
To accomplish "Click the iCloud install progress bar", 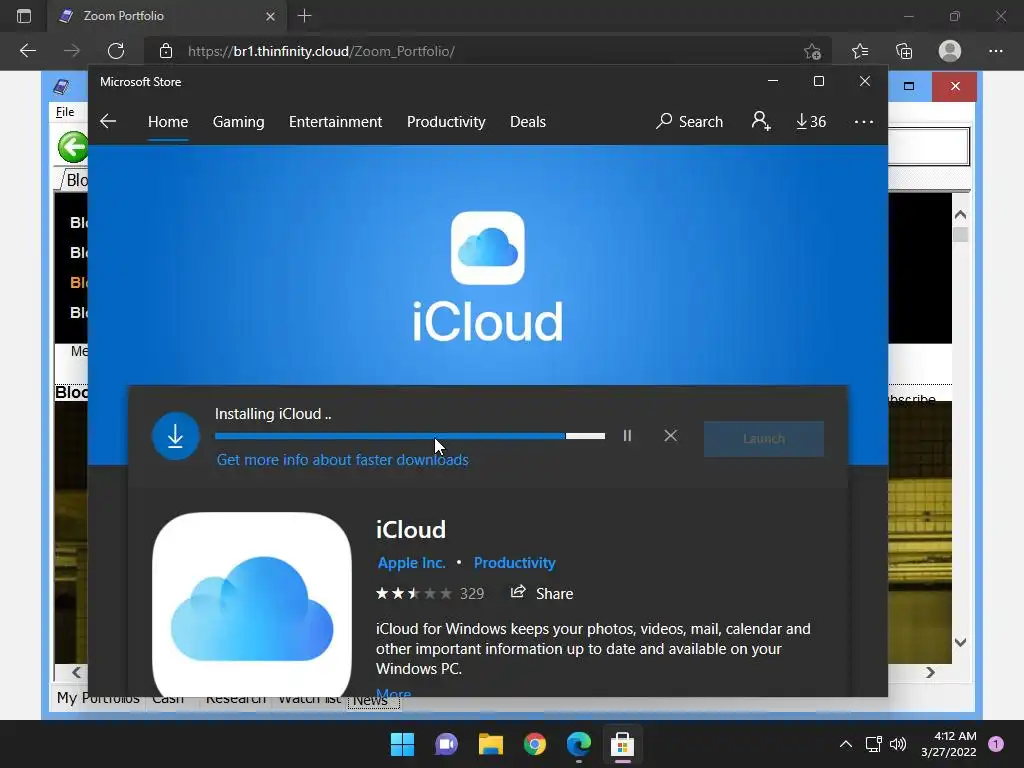I will (409, 436).
